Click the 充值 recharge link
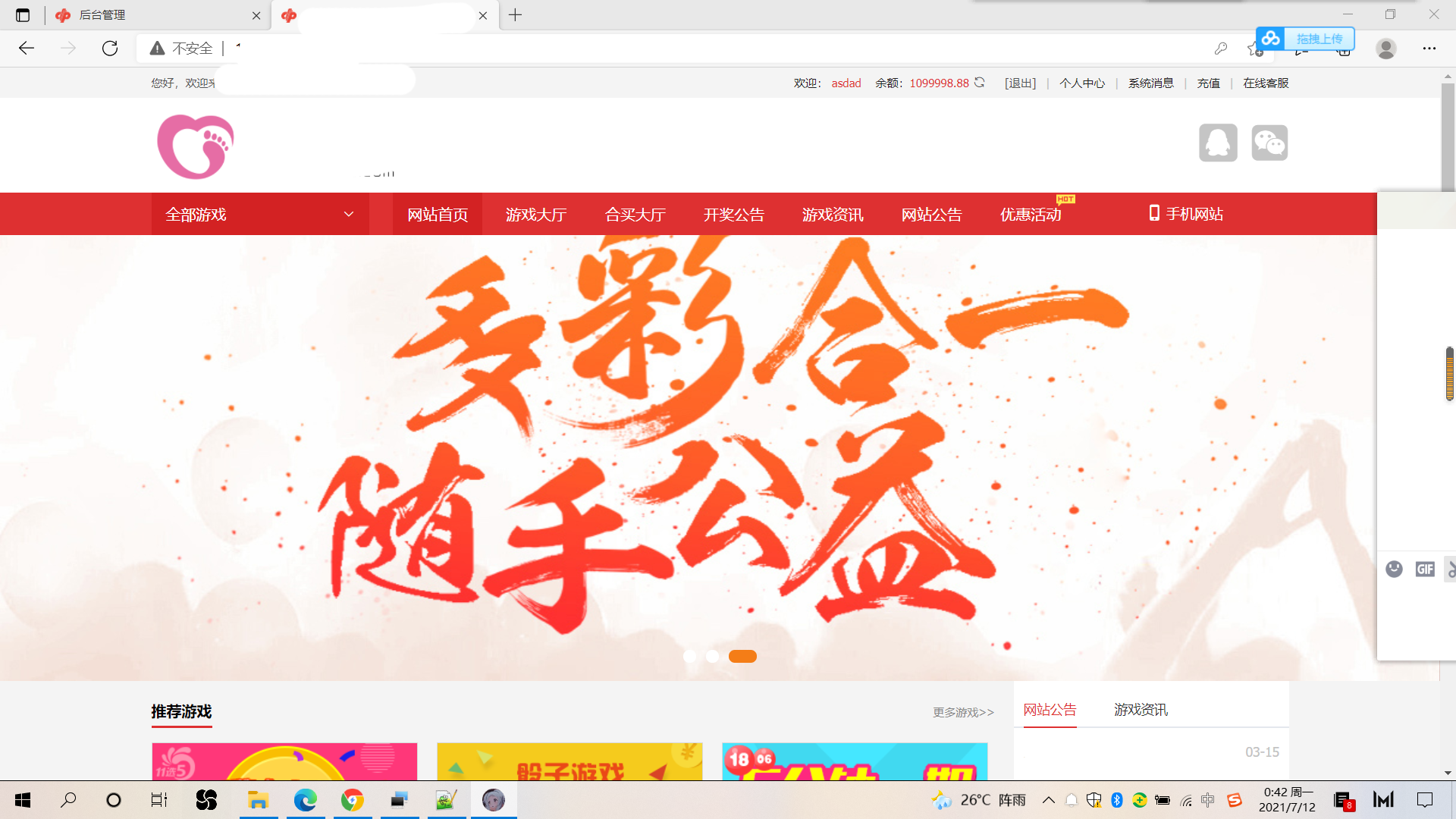Screen dimensions: 1456x819 click(1208, 83)
